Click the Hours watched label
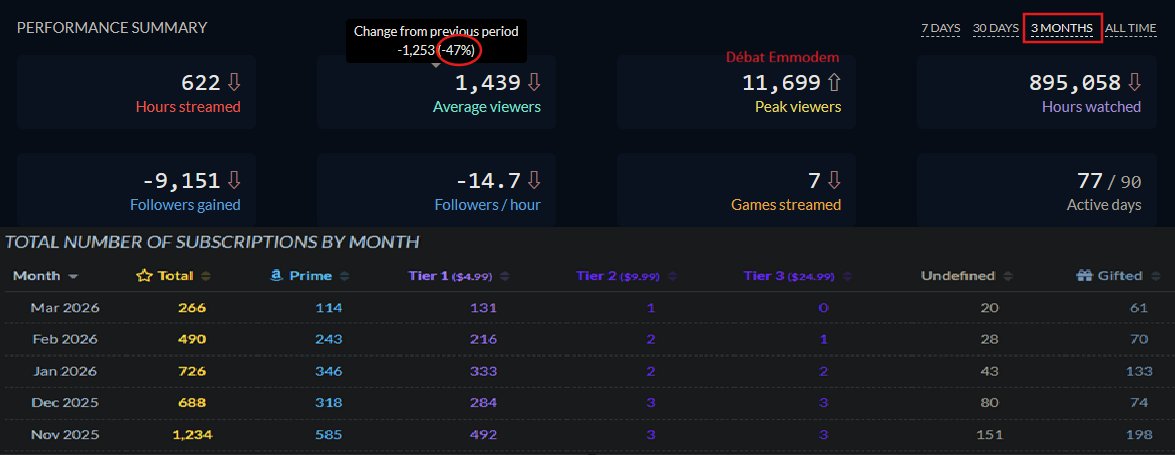The height and width of the screenshot is (455, 1175). pyautogui.click(x=1091, y=107)
